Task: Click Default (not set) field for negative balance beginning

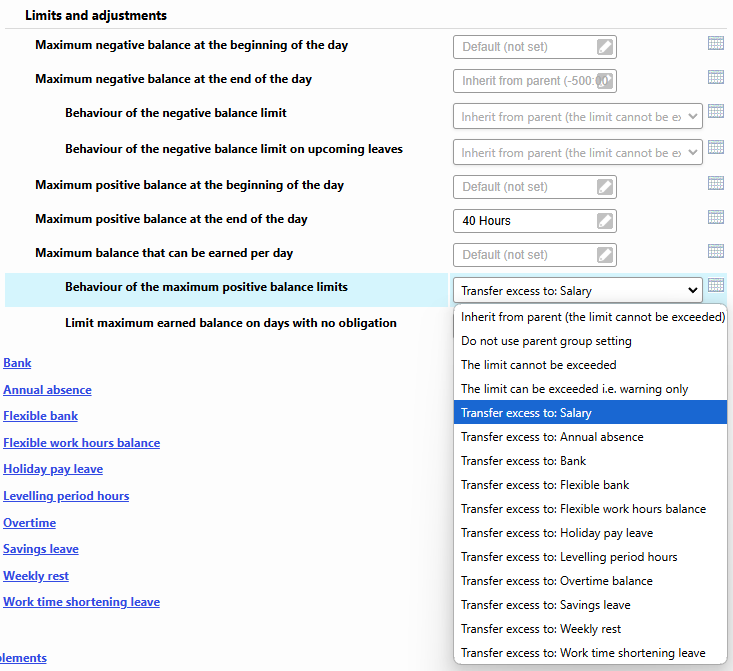Action: pos(535,47)
